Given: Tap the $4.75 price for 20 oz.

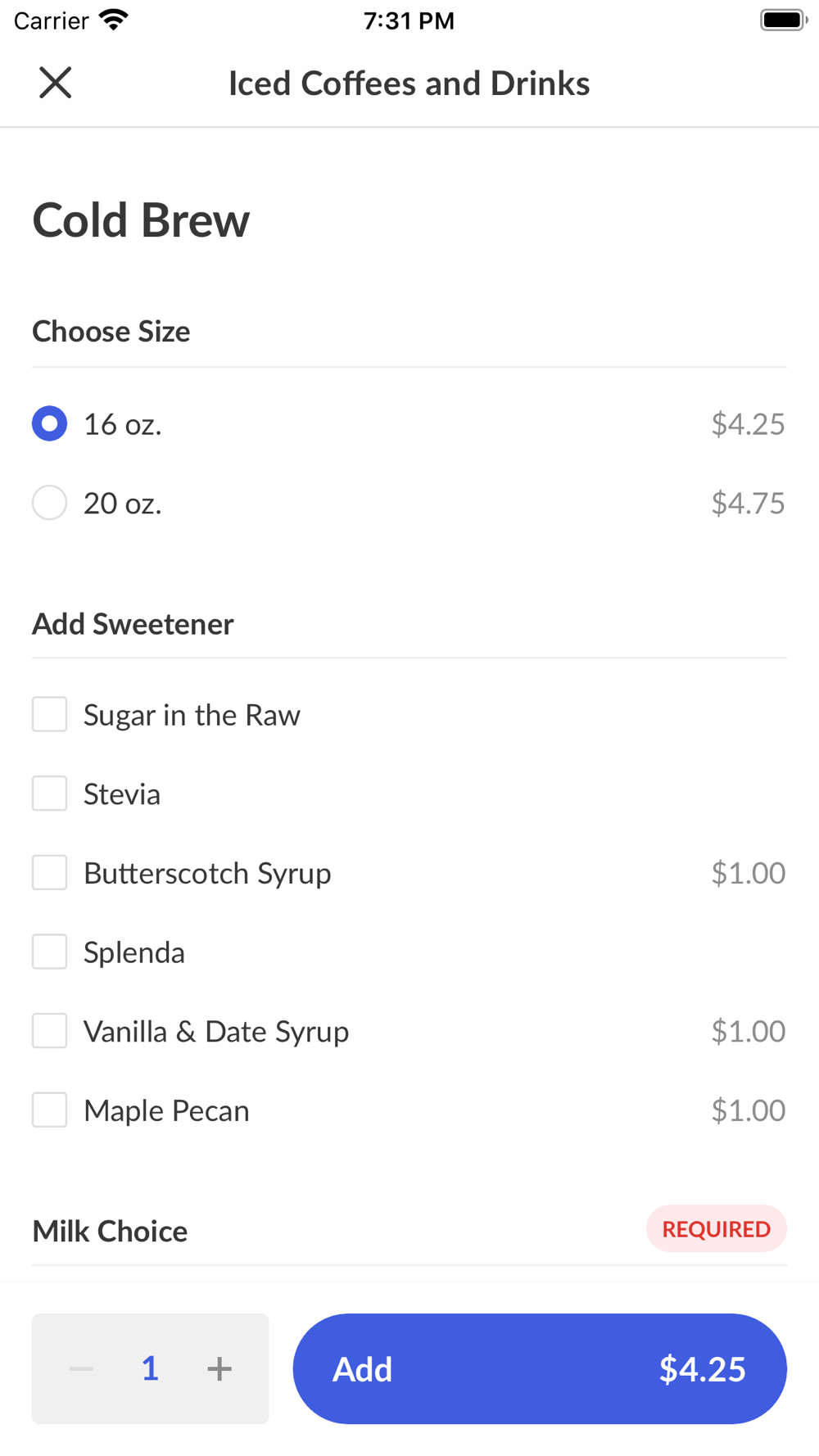Looking at the screenshot, I should (747, 503).
